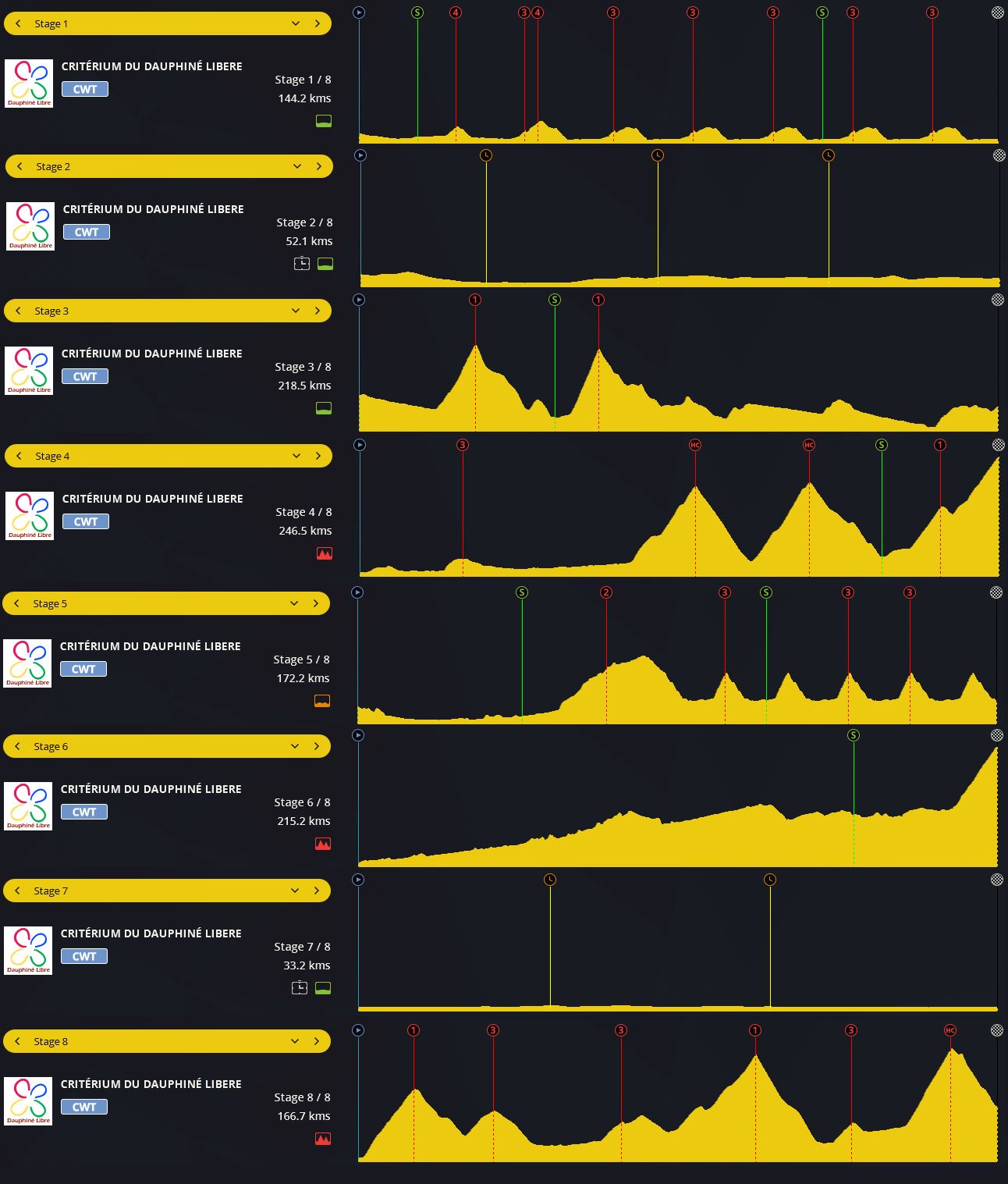
Task: Click the red mountain icon of Stage 6
Action: [x=323, y=844]
